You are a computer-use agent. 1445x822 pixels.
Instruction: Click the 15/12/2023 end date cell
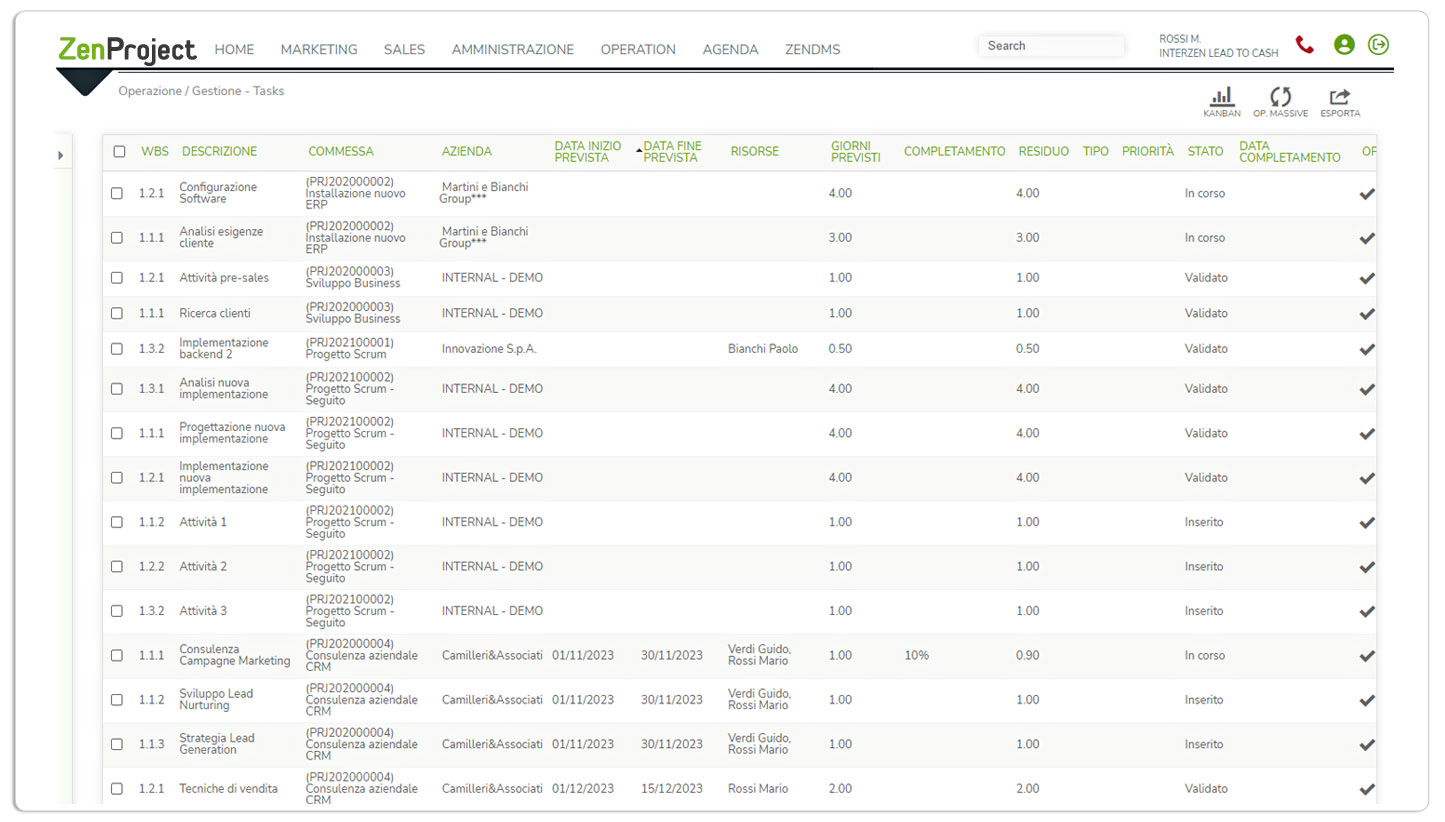pos(672,789)
